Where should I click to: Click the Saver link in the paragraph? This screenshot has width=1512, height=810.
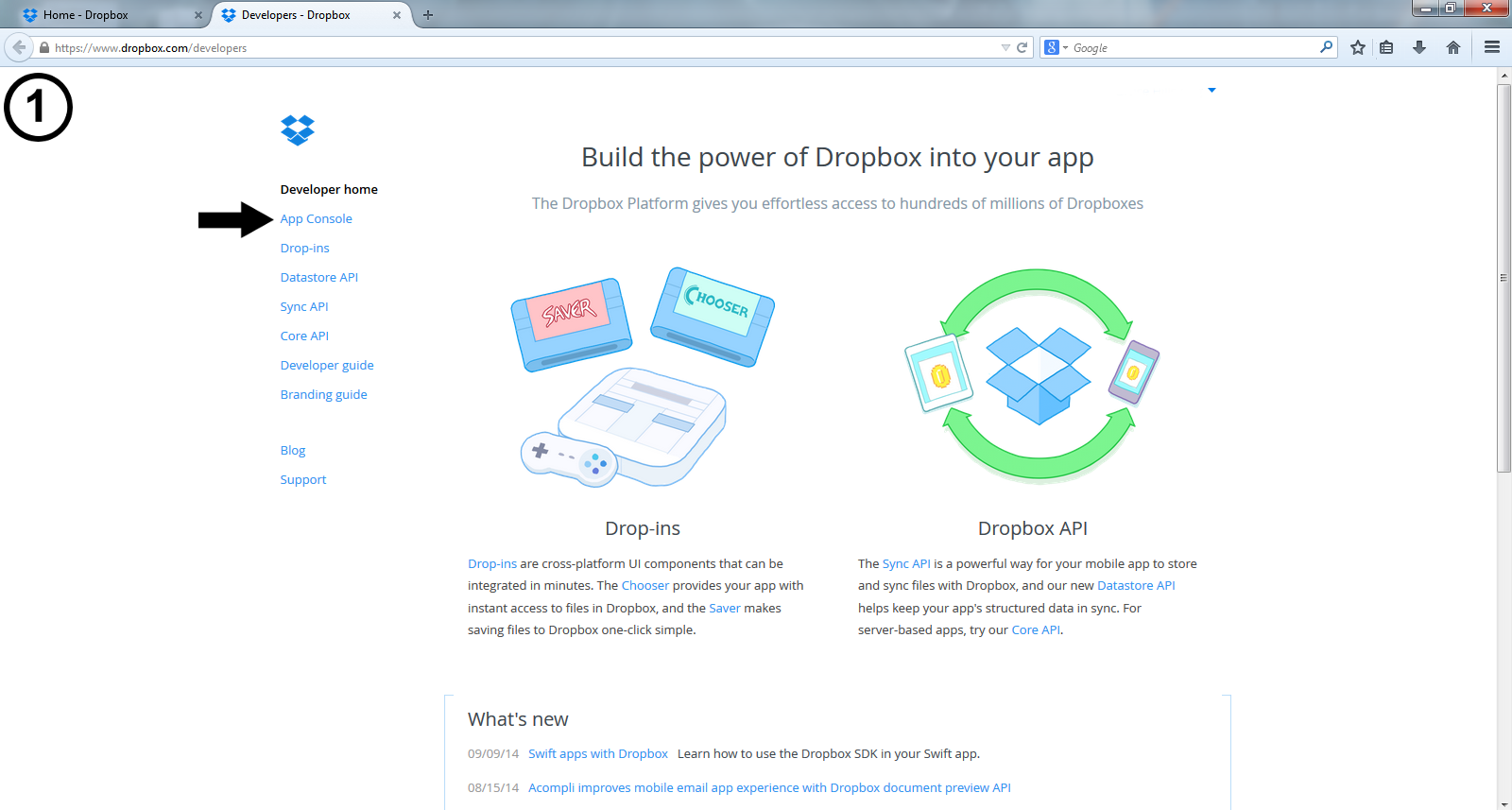point(725,608)
